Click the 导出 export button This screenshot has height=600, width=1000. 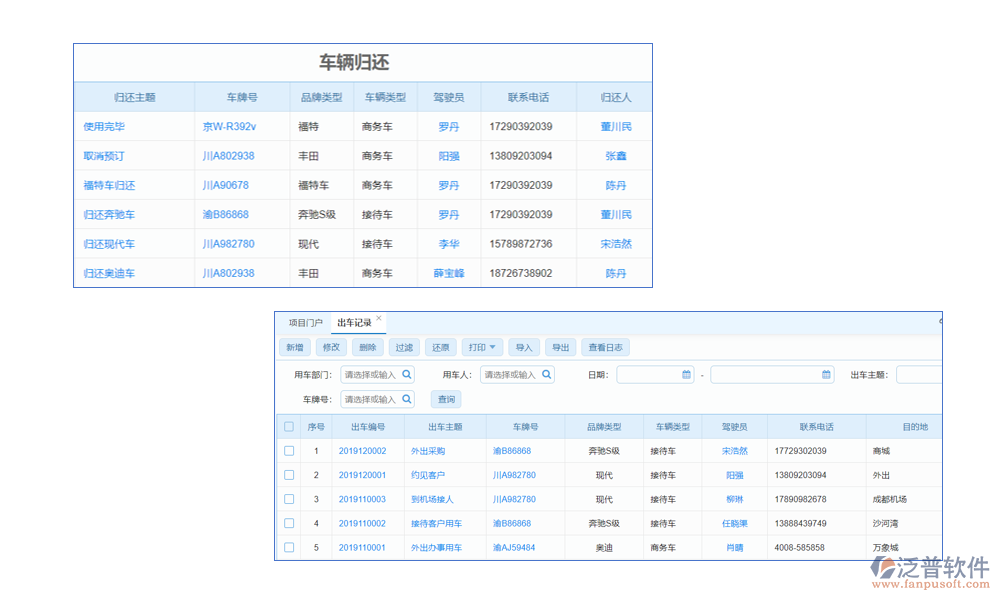pos(560,348)
